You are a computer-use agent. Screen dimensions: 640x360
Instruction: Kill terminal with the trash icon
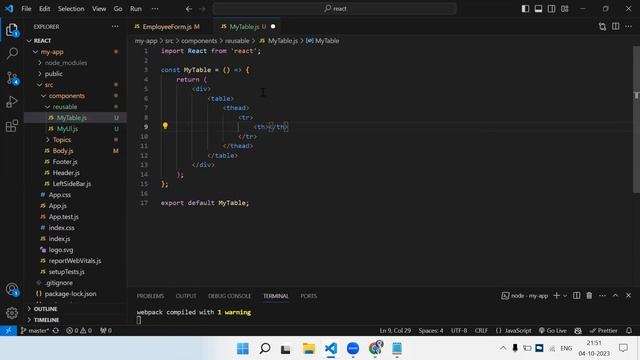pyautogui.click(x=589, y=296)
